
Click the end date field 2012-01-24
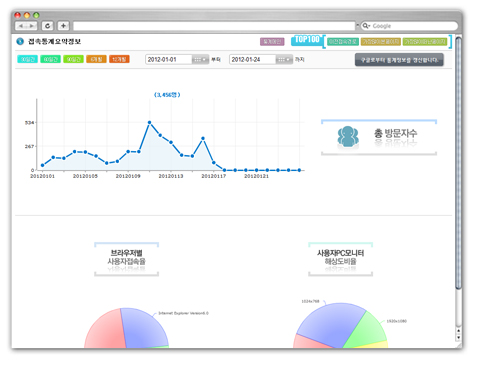(x=253, y=60)
